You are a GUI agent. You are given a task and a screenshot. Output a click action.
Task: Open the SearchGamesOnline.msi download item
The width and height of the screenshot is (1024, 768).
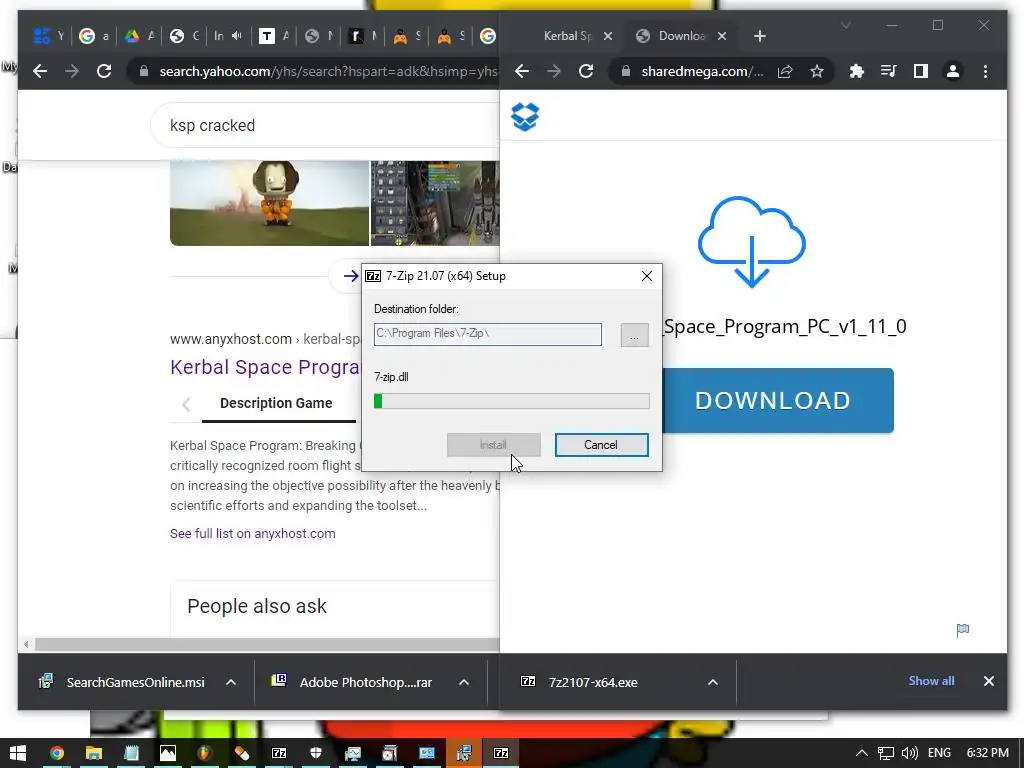tap(124, 682)
